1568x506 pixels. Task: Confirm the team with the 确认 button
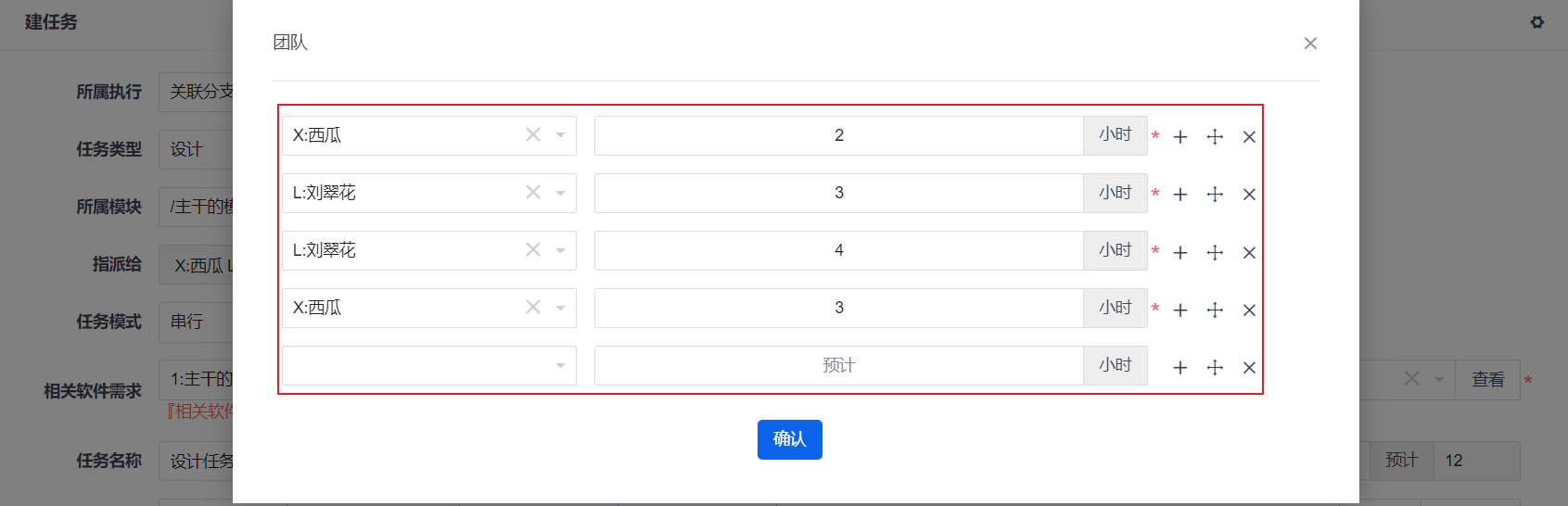[x=790, y=439]
